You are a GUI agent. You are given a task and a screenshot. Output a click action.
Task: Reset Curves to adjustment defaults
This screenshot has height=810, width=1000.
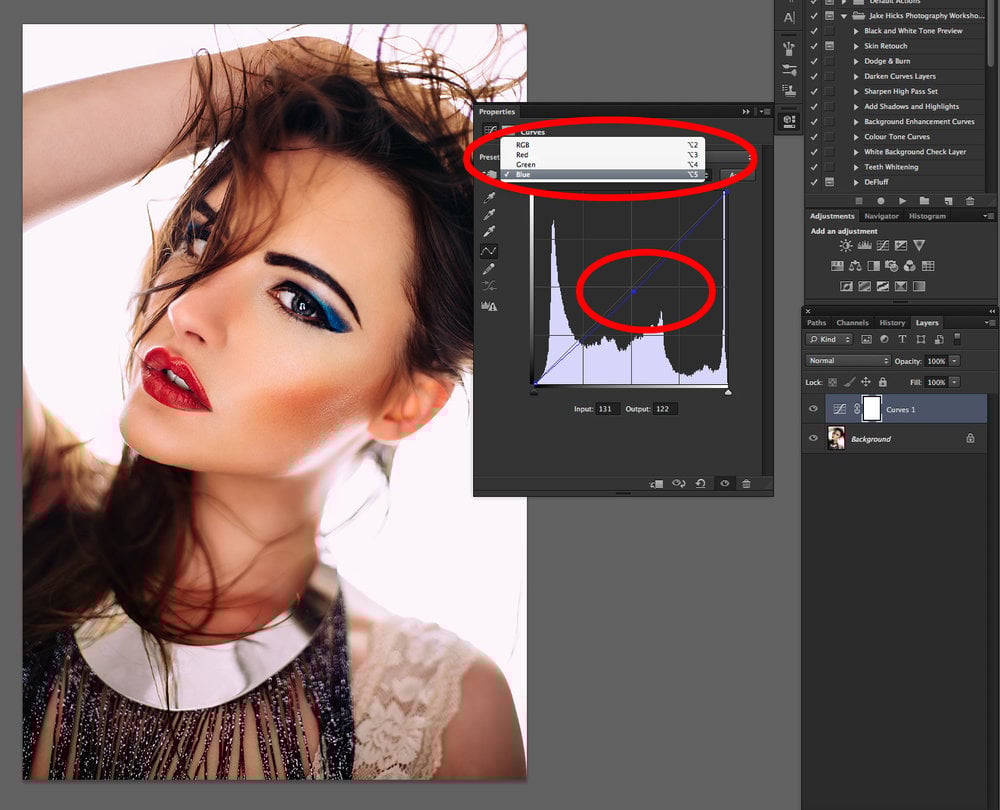(700, 484)
